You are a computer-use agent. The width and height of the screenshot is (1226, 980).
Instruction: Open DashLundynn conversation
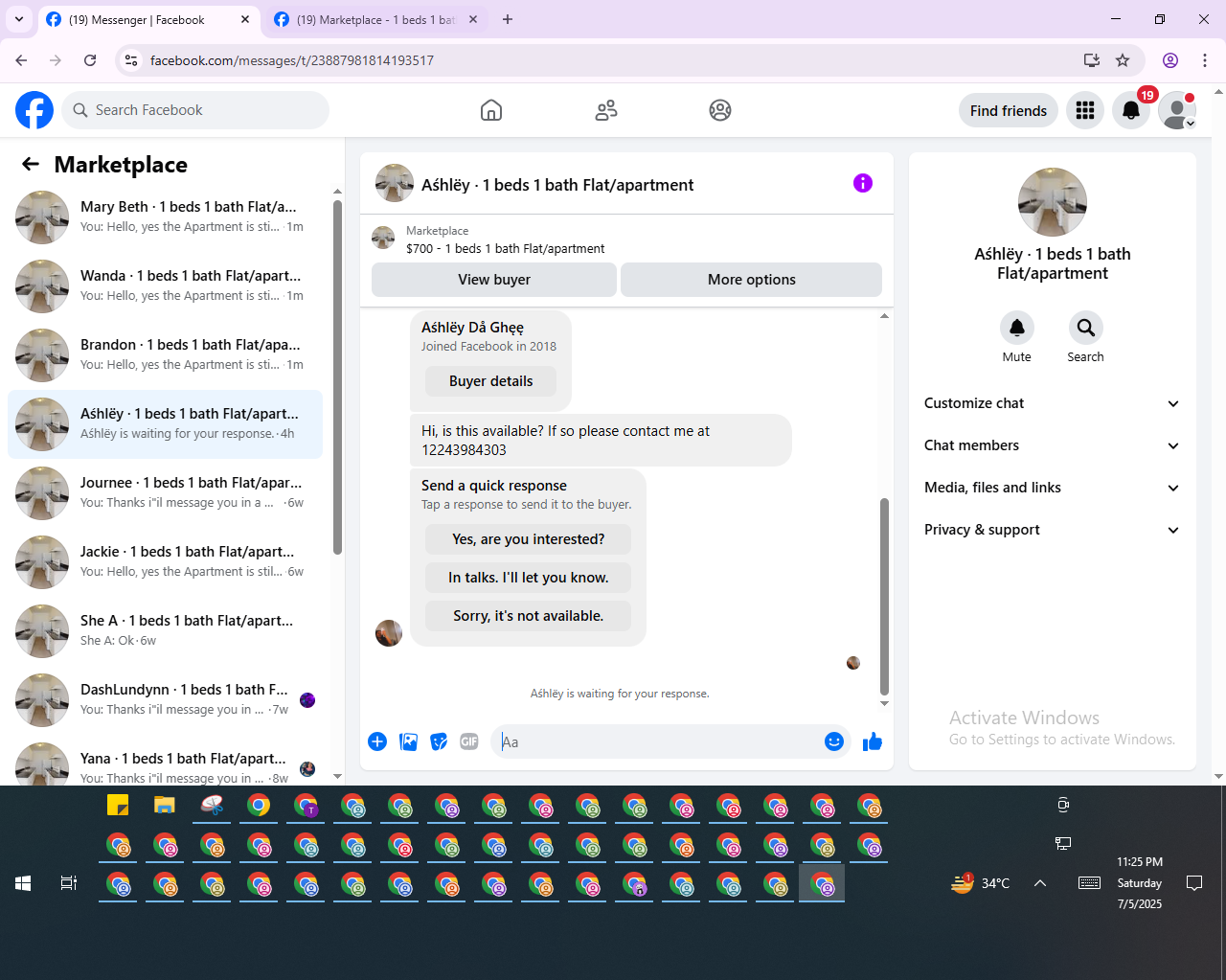165,700
